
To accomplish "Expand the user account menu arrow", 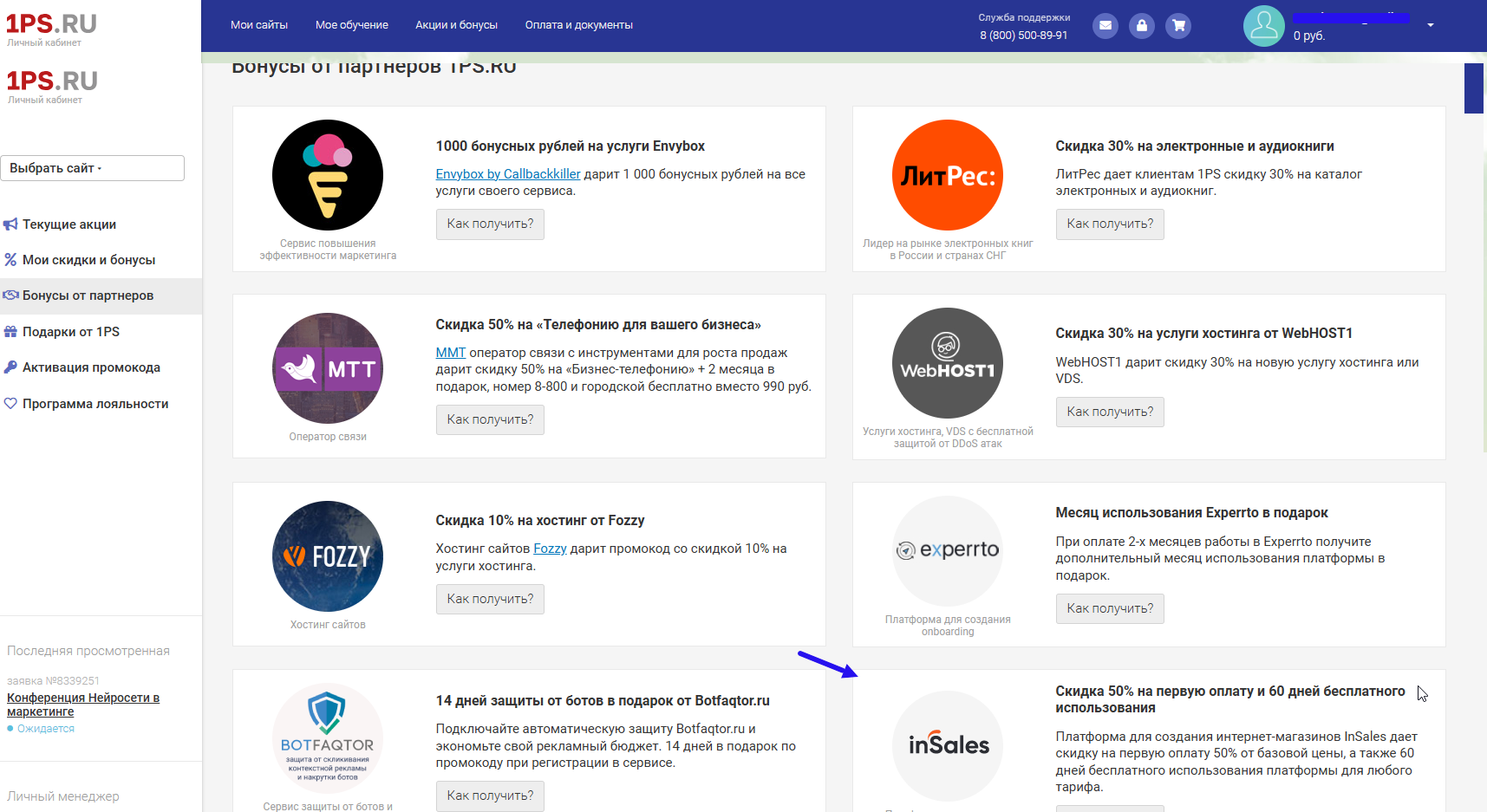I will [x=1431, y=25].
